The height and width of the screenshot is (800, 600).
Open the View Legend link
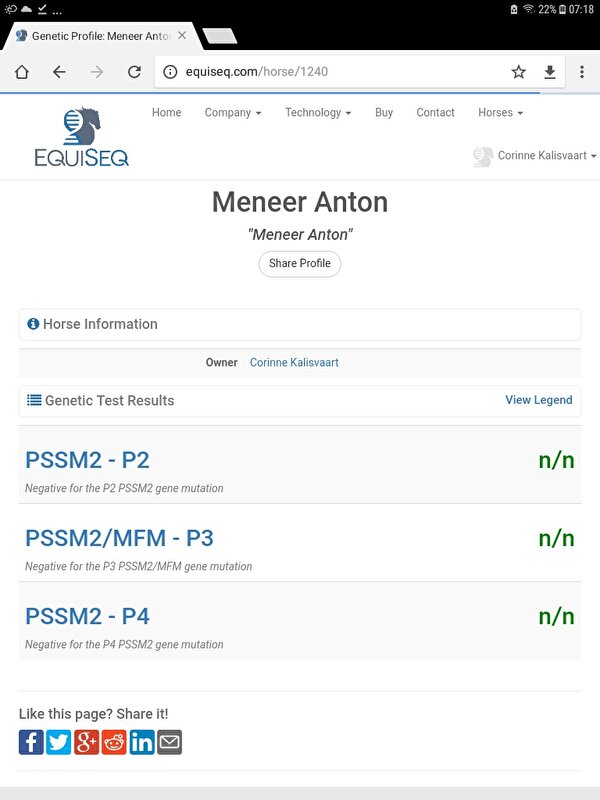[538, 400]
